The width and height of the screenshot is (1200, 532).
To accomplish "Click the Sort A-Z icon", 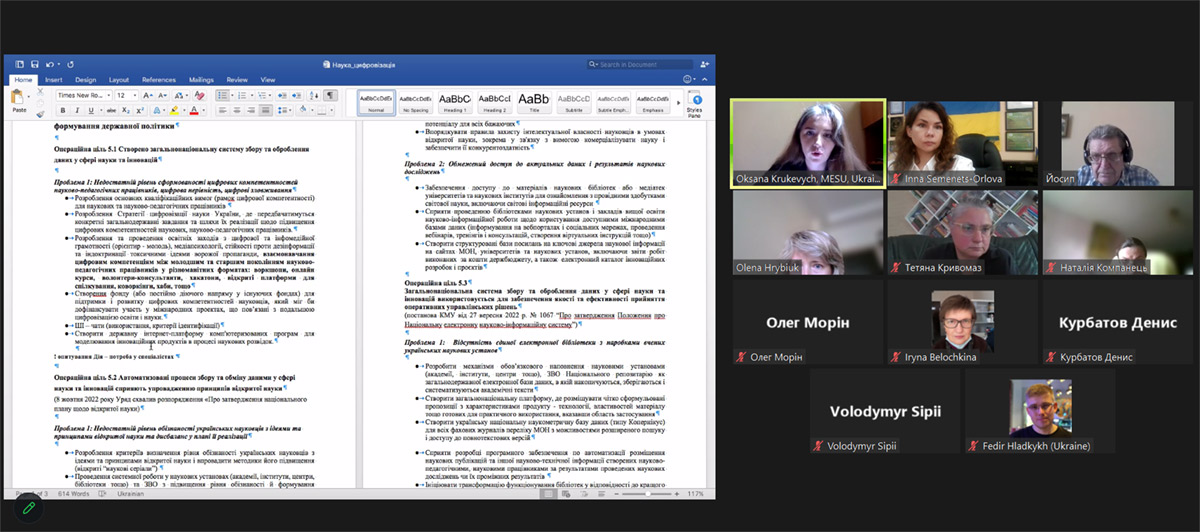I will tap(312, 95).
